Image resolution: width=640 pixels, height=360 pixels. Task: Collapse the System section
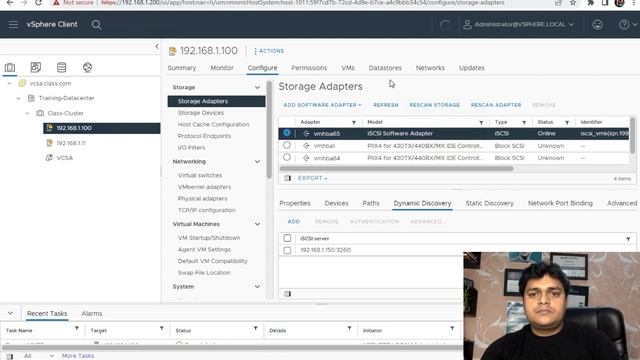257,287
